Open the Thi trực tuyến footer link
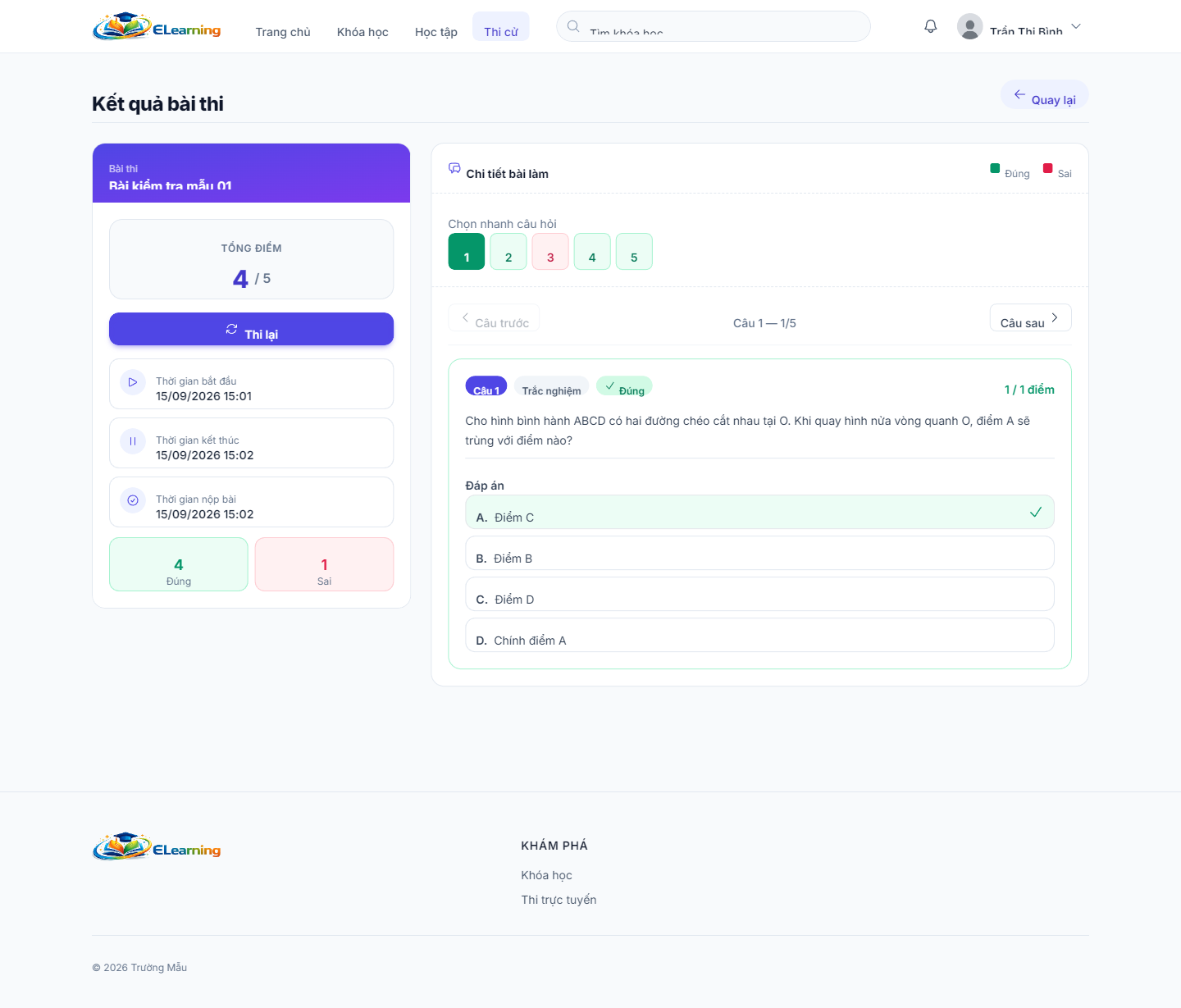The height and width of the screenshot is (1008, 1181). click(559, 900)
